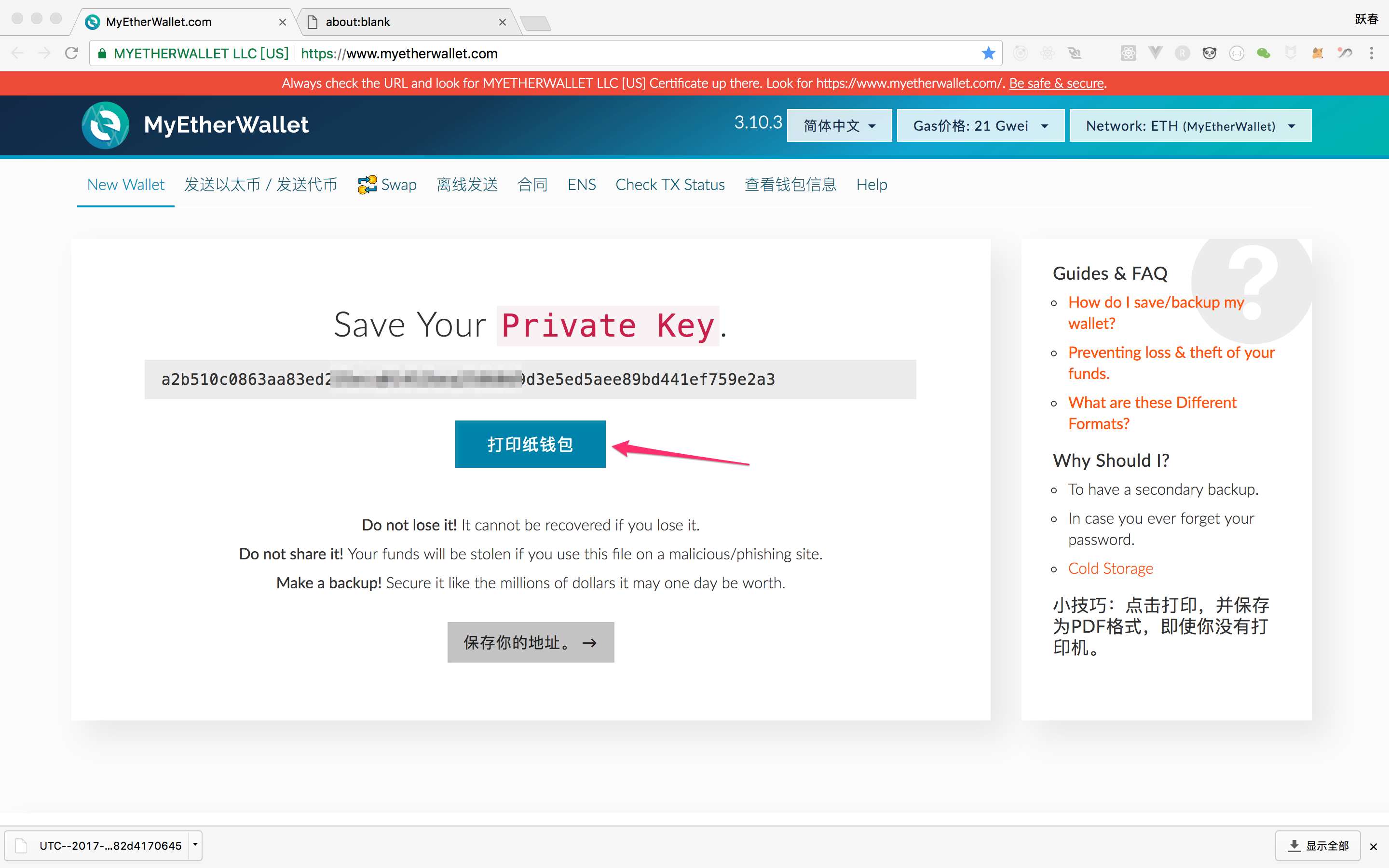The width and height of the screenshot is (1389, 868).
Task: Open the panda face extension icon
Action: coord(1210,54)
